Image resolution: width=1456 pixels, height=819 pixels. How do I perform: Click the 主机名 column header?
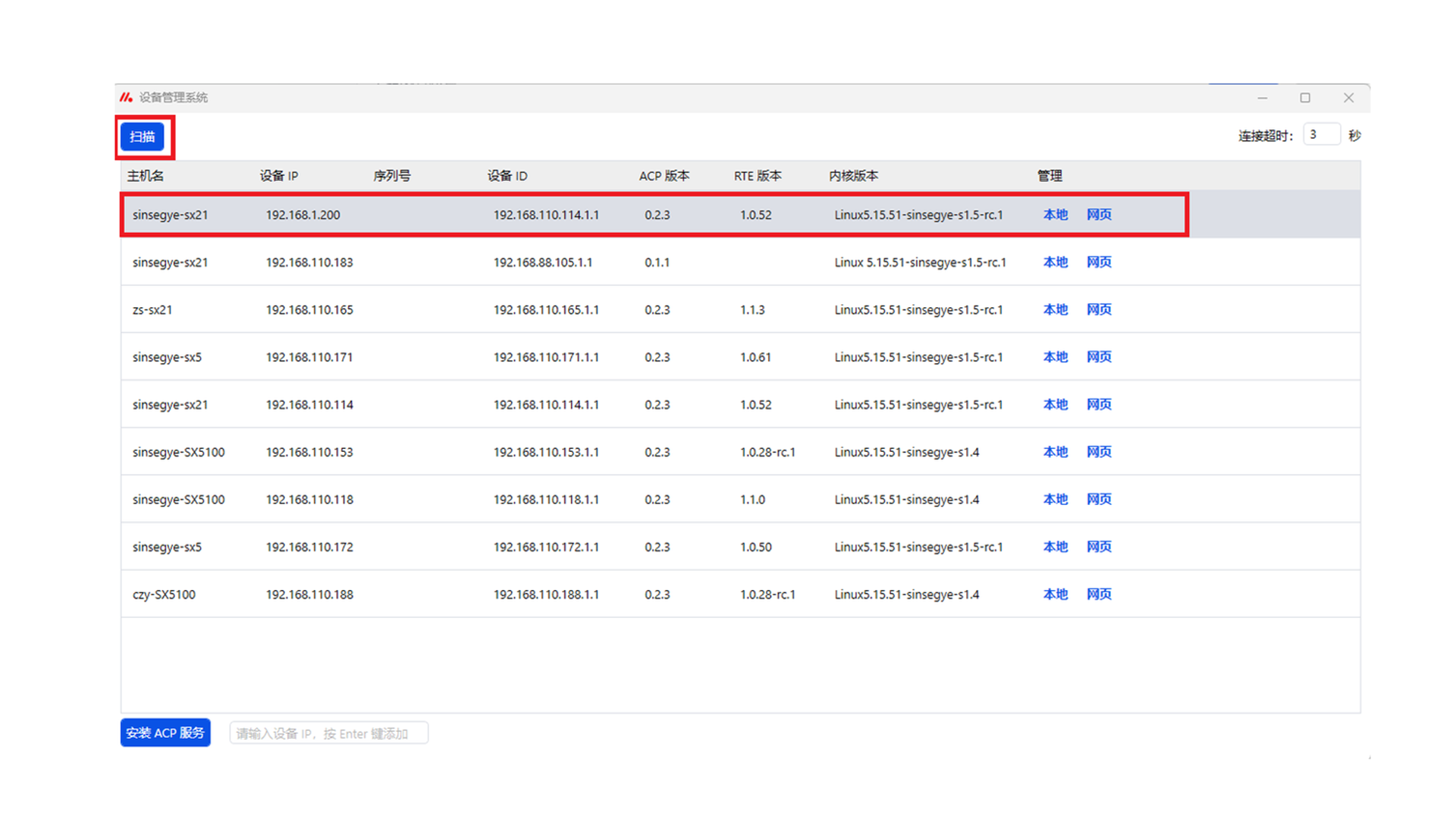pos(145,176)
